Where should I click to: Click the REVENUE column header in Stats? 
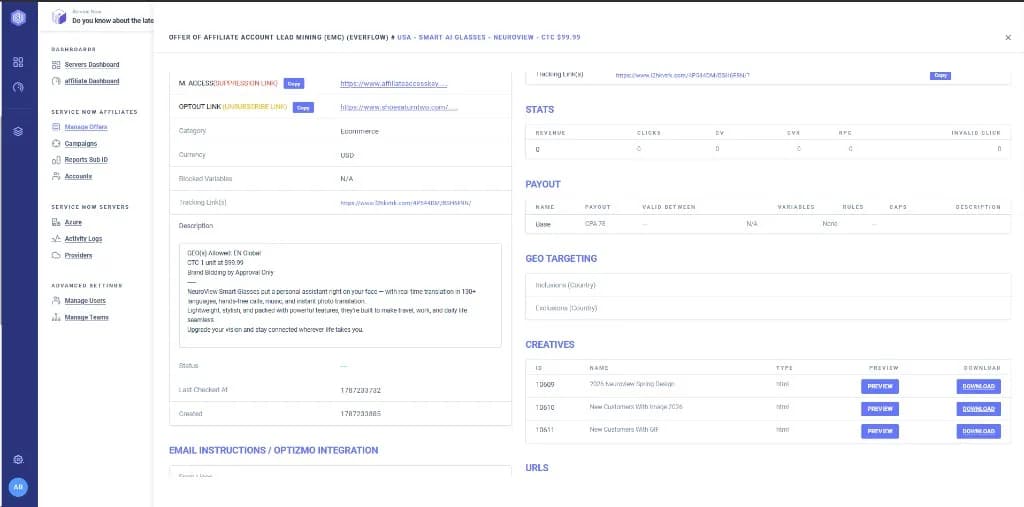pos(550,133)
